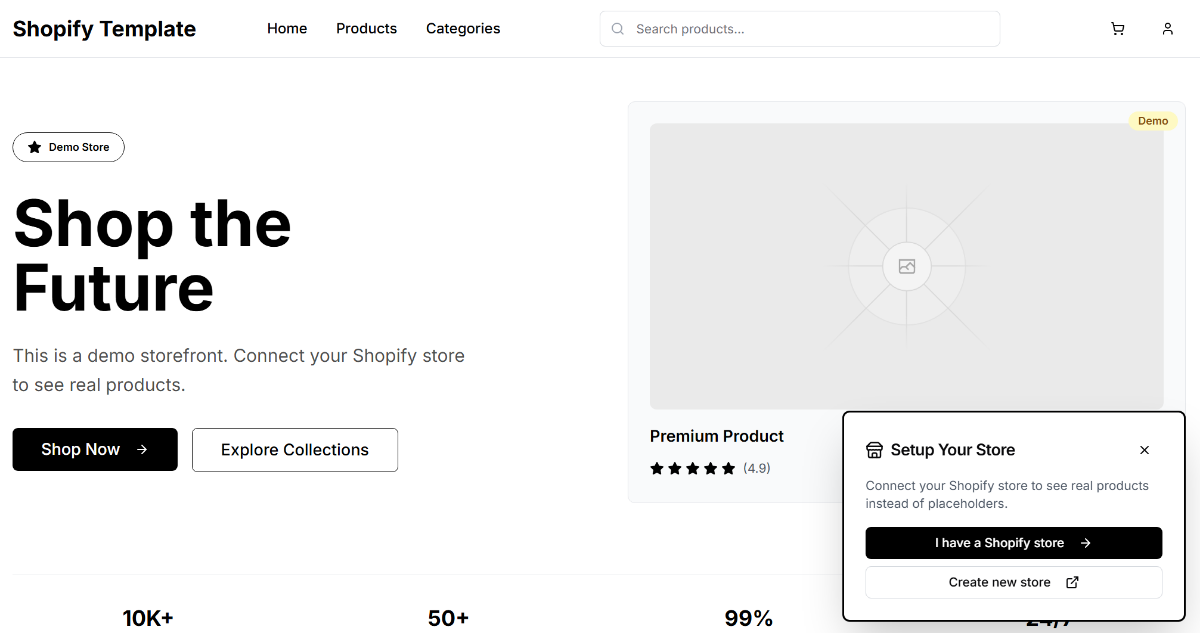Click the storefront icon in Setup Your Store panel
This screenshot has height=633, width=1200.
tap(876, 449)
